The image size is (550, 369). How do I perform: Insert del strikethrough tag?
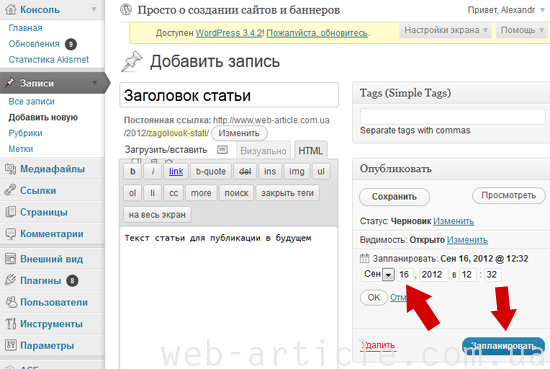(245, 171)
